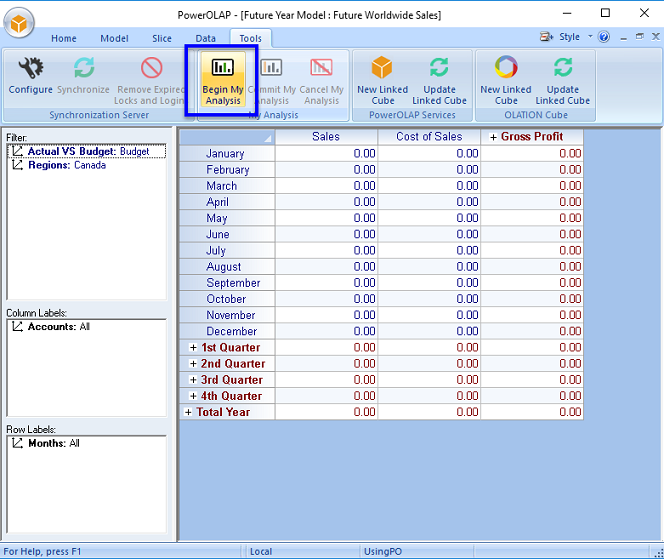Image resolution: width=664 pixels, height=559 pixels.
Task: Click Remove Expired Locks and Logins icon
Action: point(151,67)
